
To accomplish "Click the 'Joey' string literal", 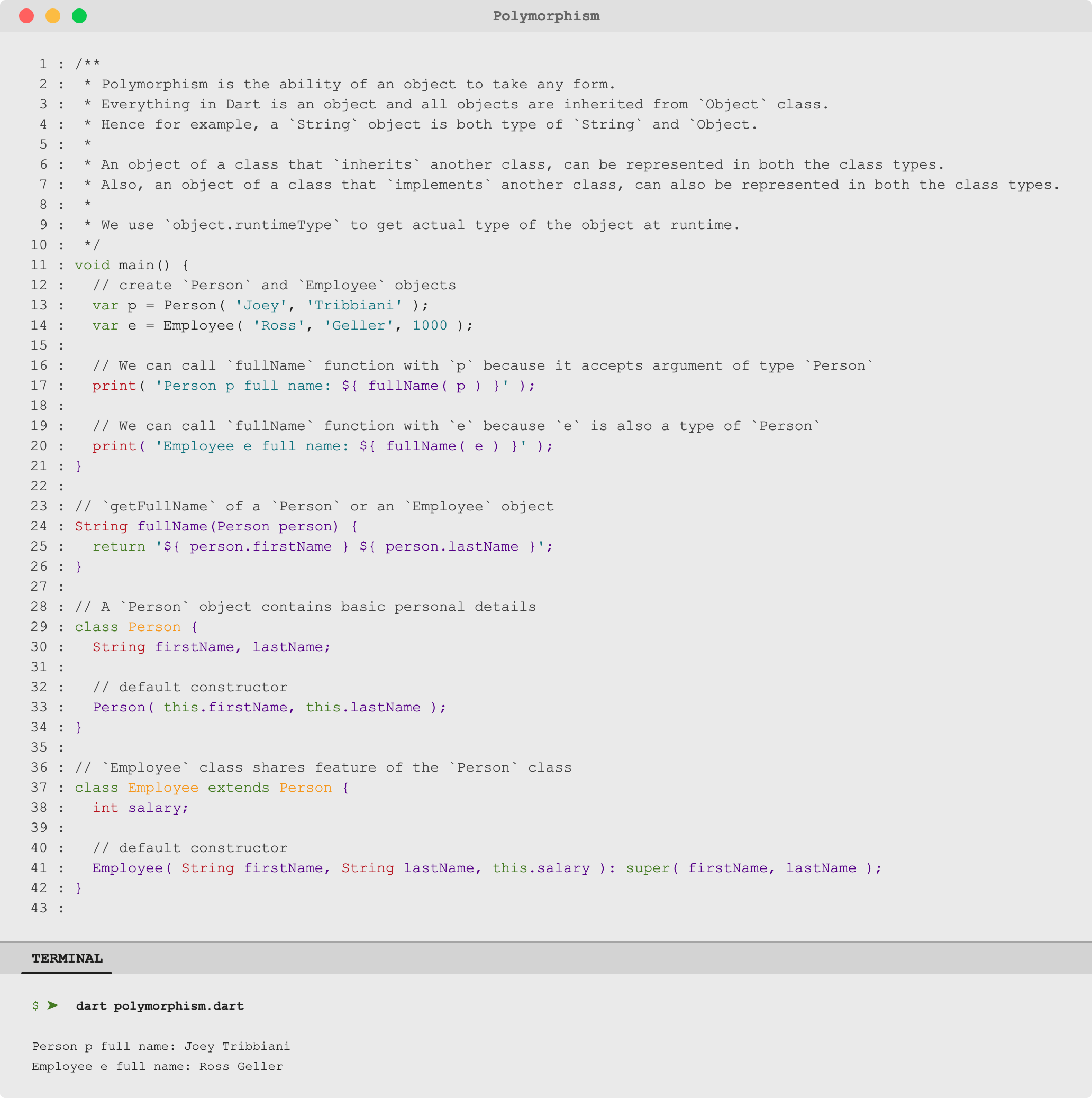I will (x=261, y=305).
